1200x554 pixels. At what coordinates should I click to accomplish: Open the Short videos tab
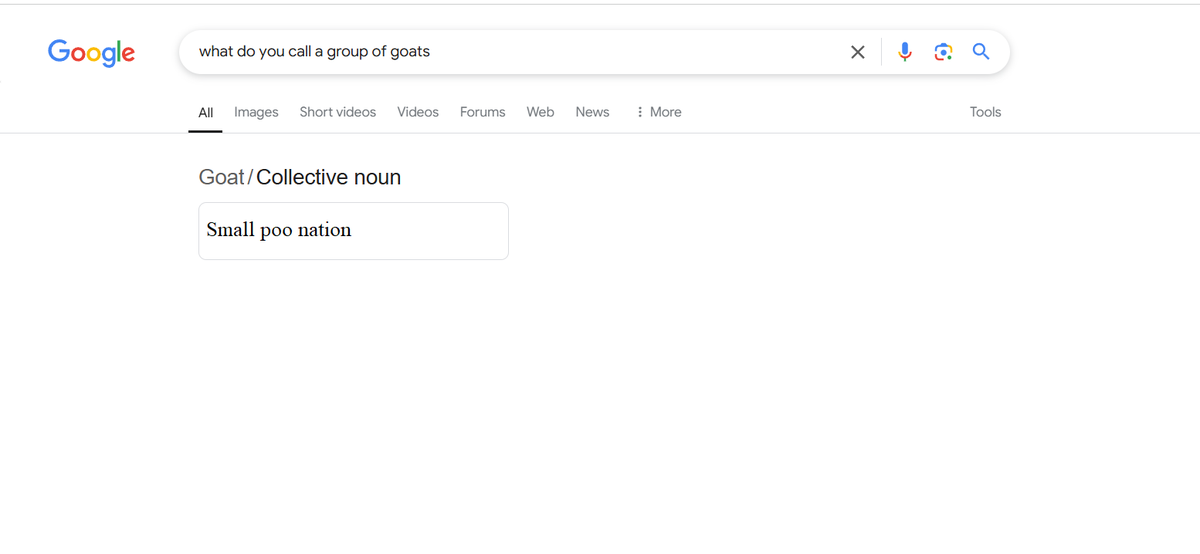point(338,112)
